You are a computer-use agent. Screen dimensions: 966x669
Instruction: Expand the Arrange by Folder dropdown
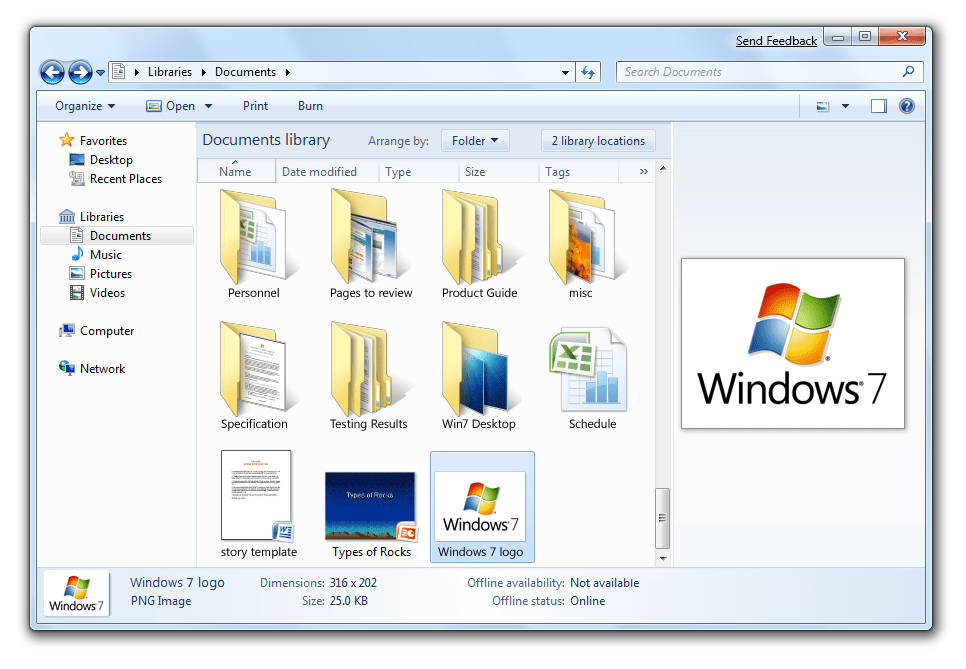475,140
